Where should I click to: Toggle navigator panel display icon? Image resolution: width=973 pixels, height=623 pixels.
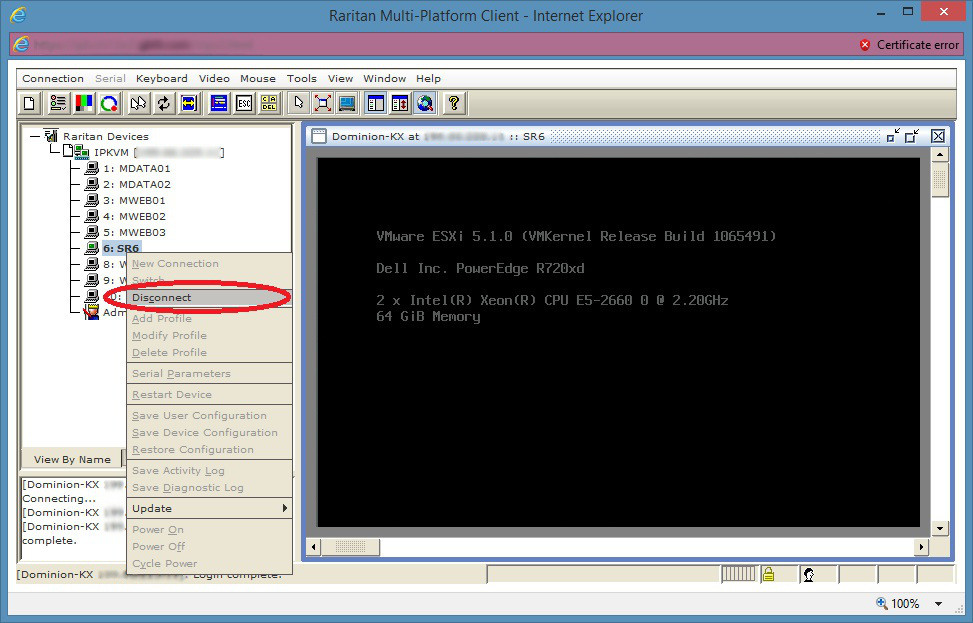coord(375,103)
